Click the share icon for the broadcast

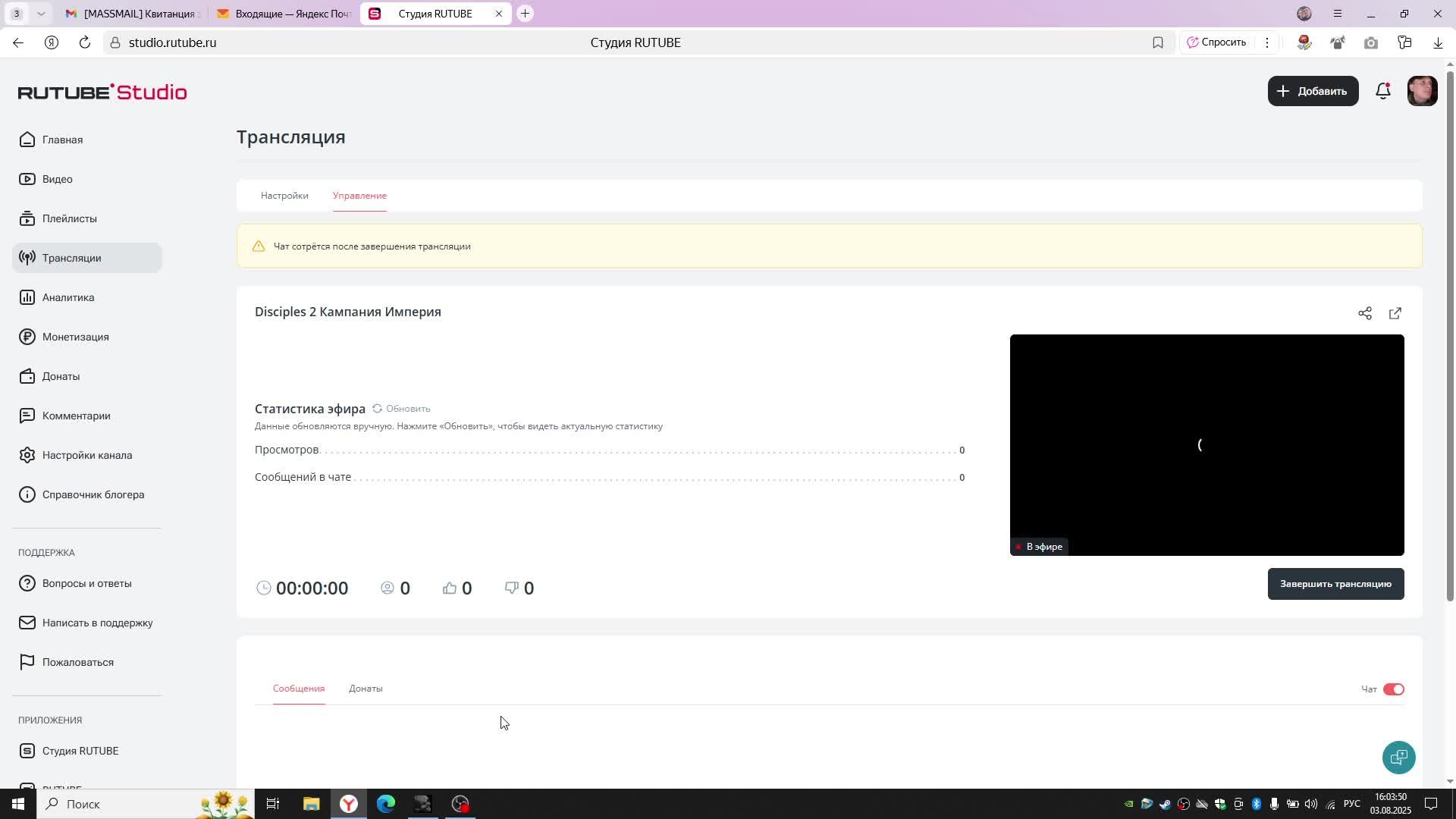coord(1365,313)
